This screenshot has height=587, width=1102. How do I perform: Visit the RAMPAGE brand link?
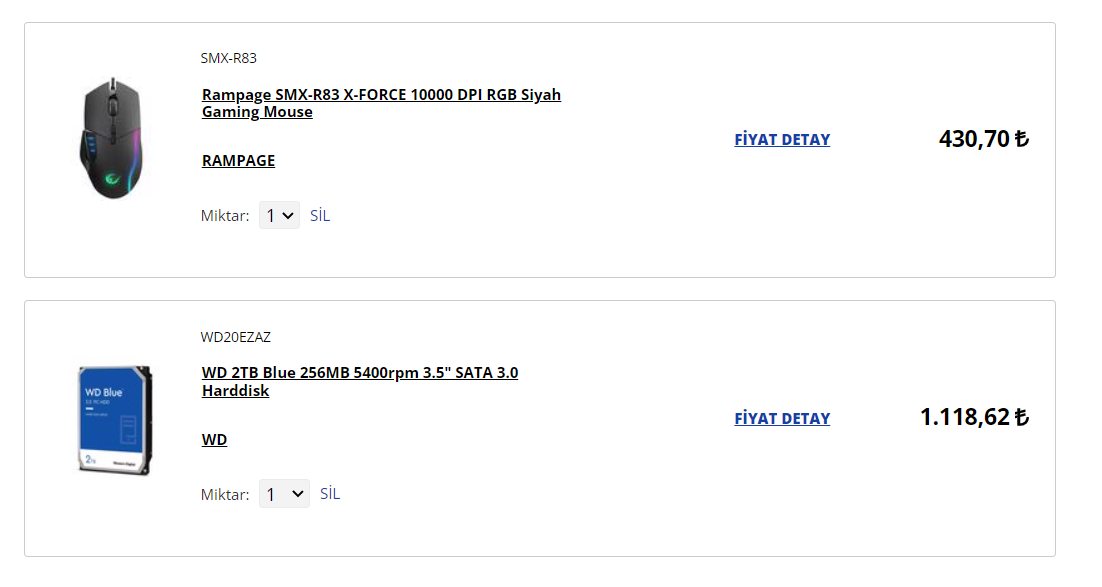[238, 160]
